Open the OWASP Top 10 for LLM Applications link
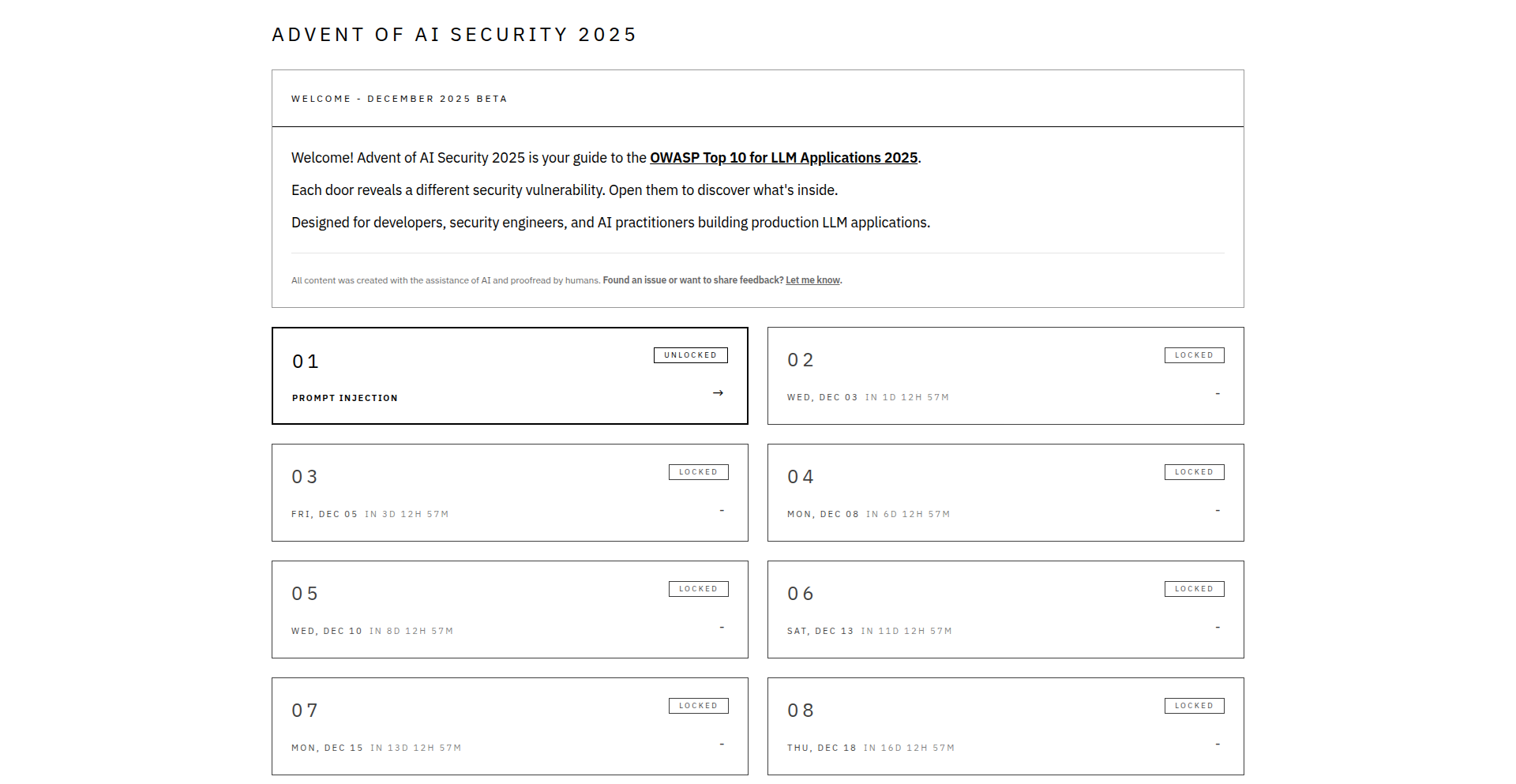Screen dimensions: 1516x784 (x=783, y=157)
